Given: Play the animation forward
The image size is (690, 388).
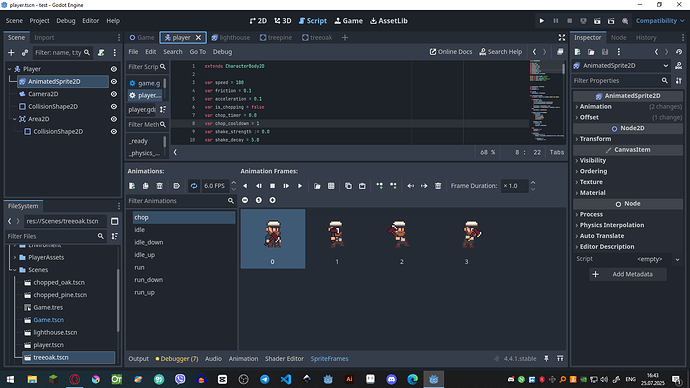Looking at the screenshot, I should 300,186.
